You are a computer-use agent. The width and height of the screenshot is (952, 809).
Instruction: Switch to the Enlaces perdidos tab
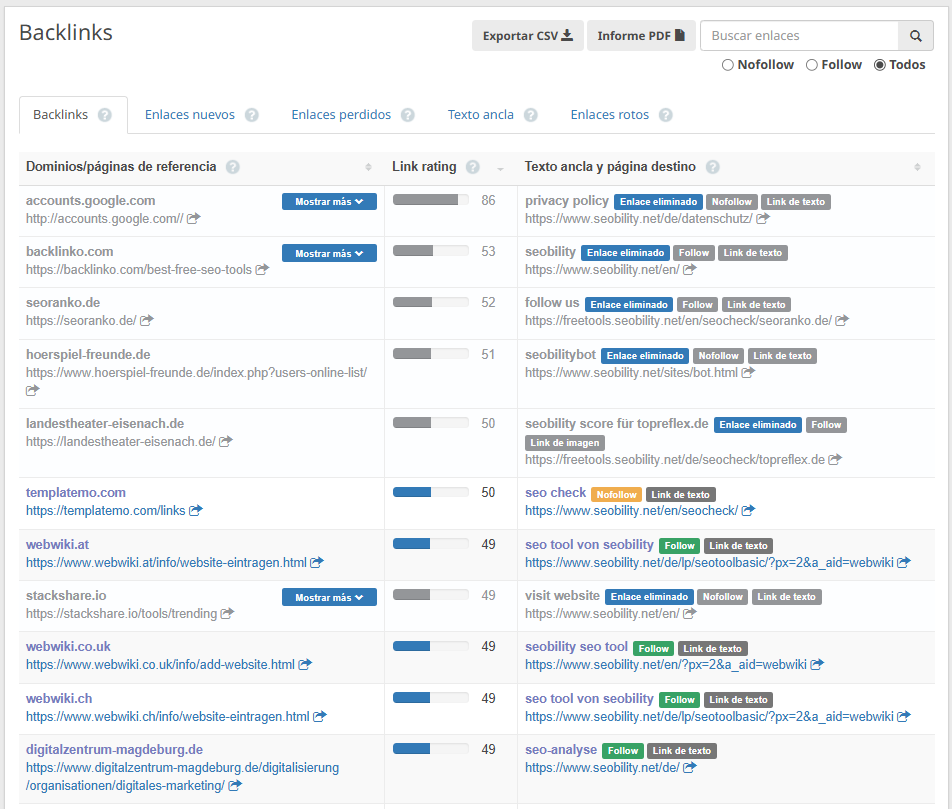(341, 115)
